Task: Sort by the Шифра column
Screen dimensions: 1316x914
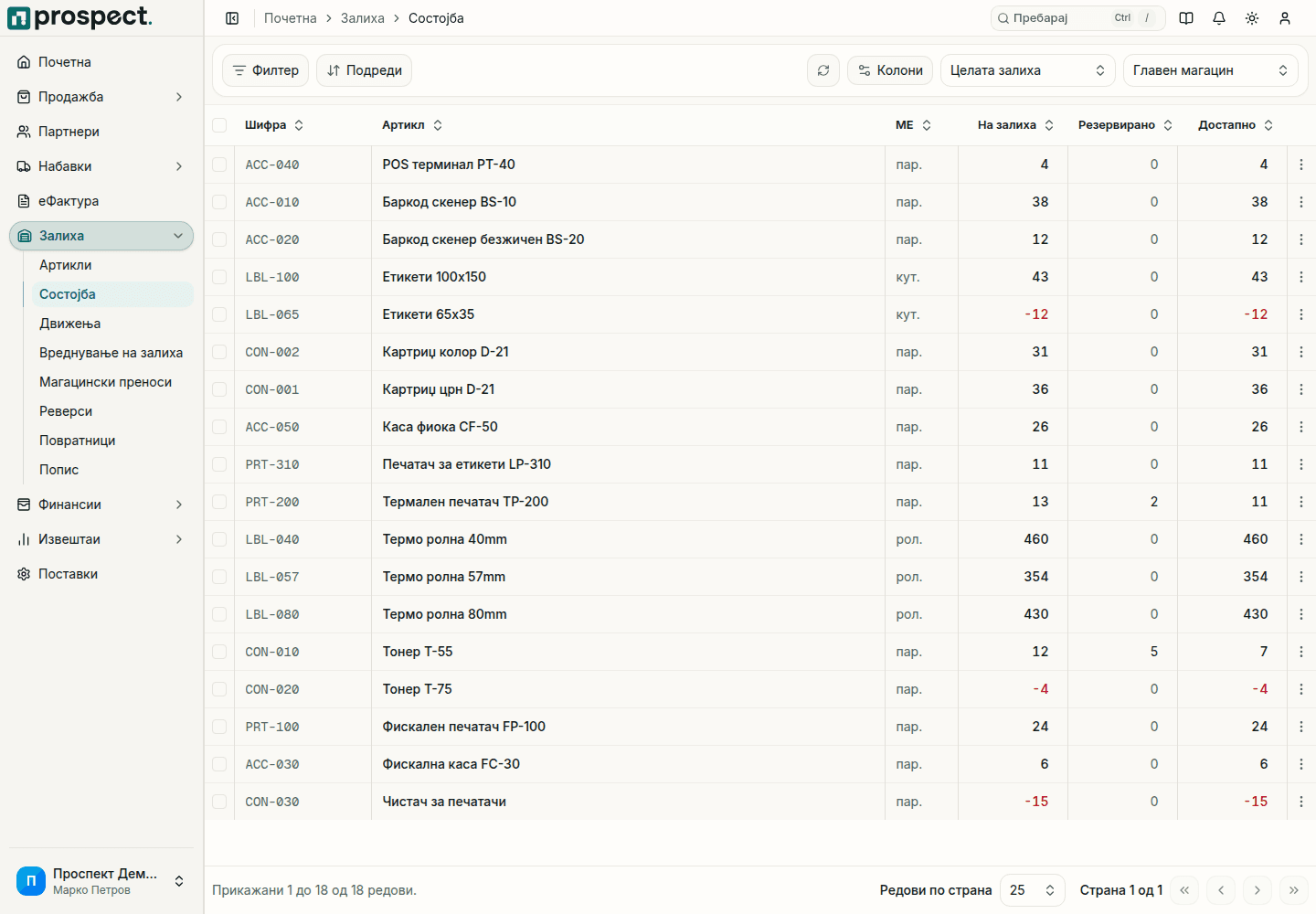Action: [274, 125]
